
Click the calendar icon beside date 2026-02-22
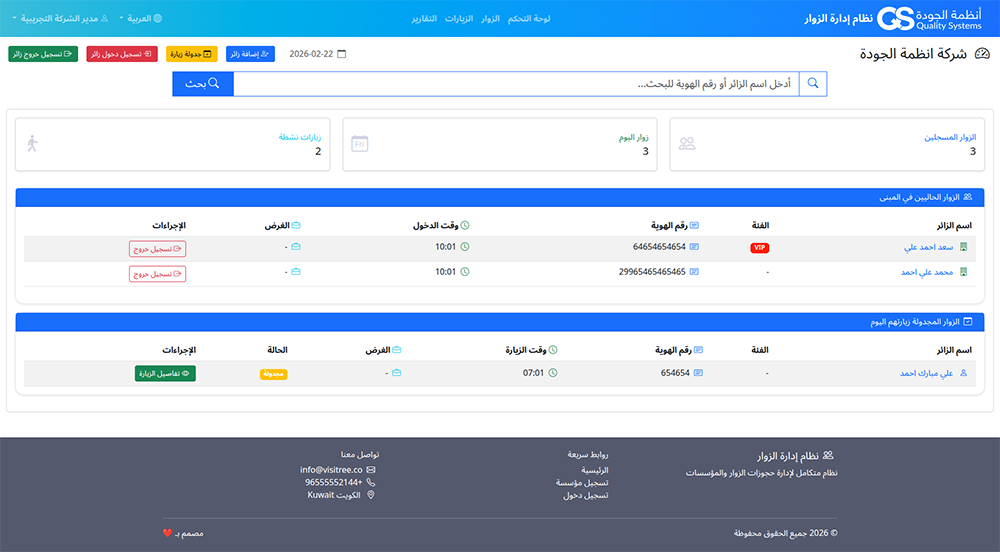pyautogui.click(x=342, y=54)
